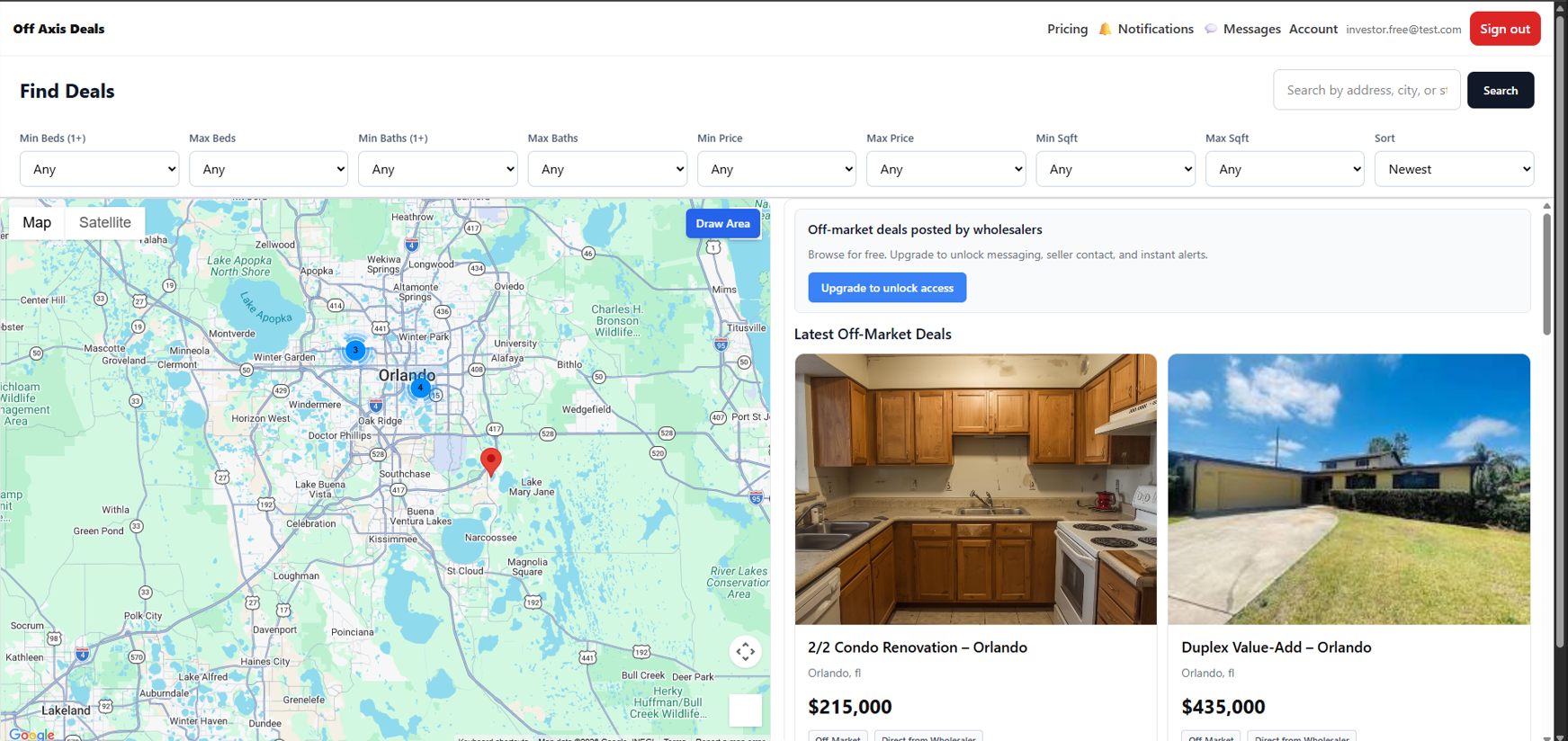Open the Pricing page
1568x741 pixels.
(1067, 29)
